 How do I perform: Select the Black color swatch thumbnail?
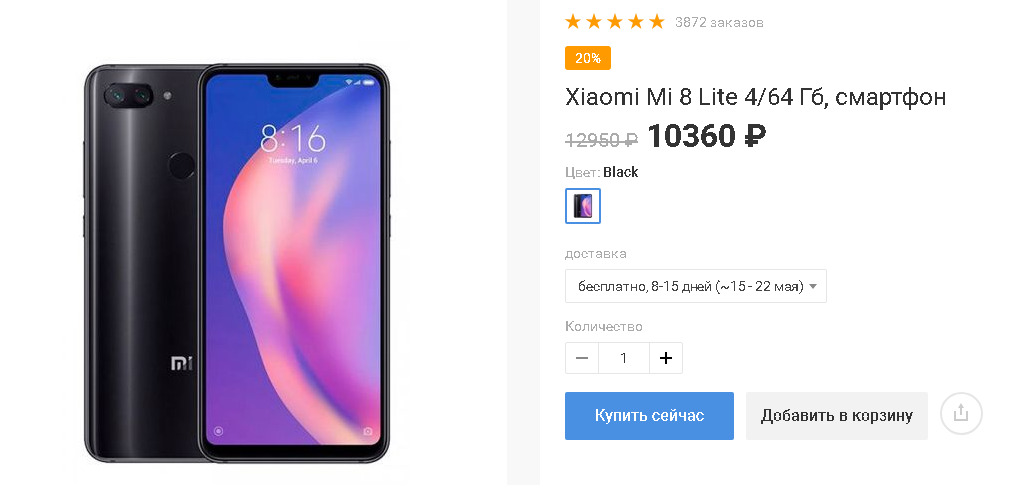point(583,206)
